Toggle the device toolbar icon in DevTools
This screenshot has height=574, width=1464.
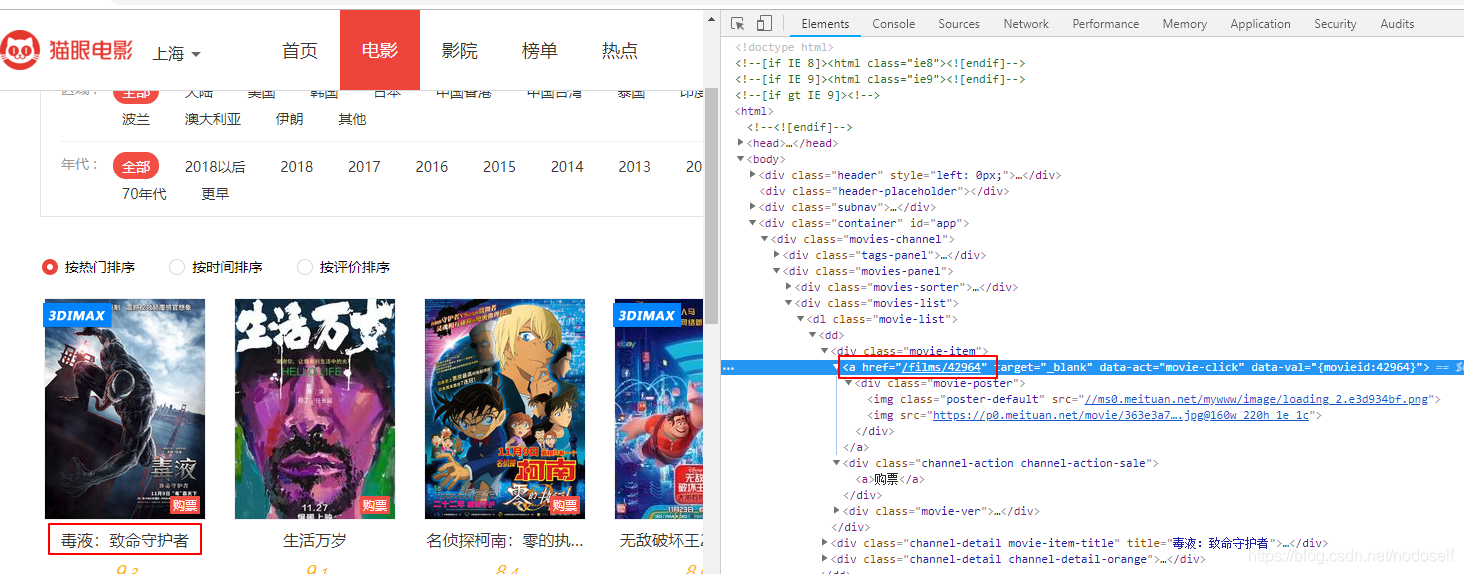764,24
